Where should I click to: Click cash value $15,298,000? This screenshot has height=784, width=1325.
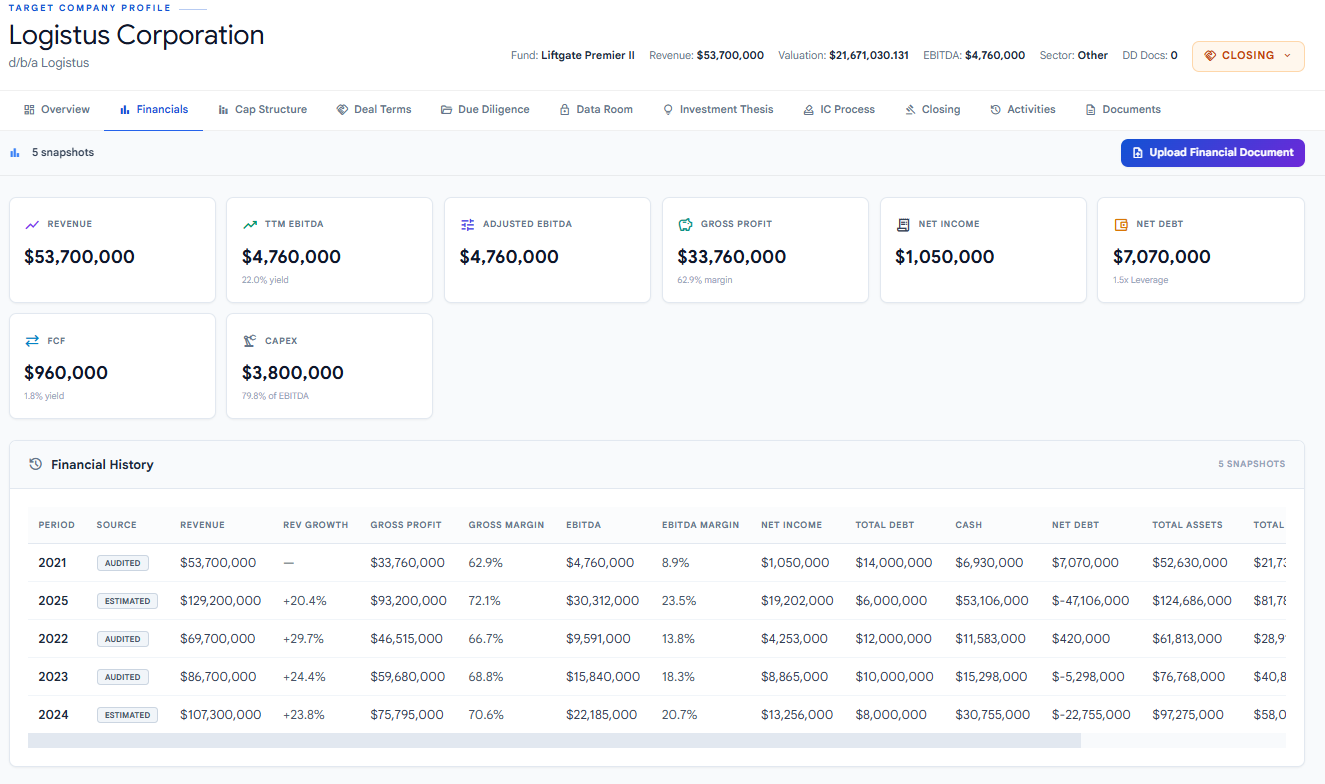991,677
